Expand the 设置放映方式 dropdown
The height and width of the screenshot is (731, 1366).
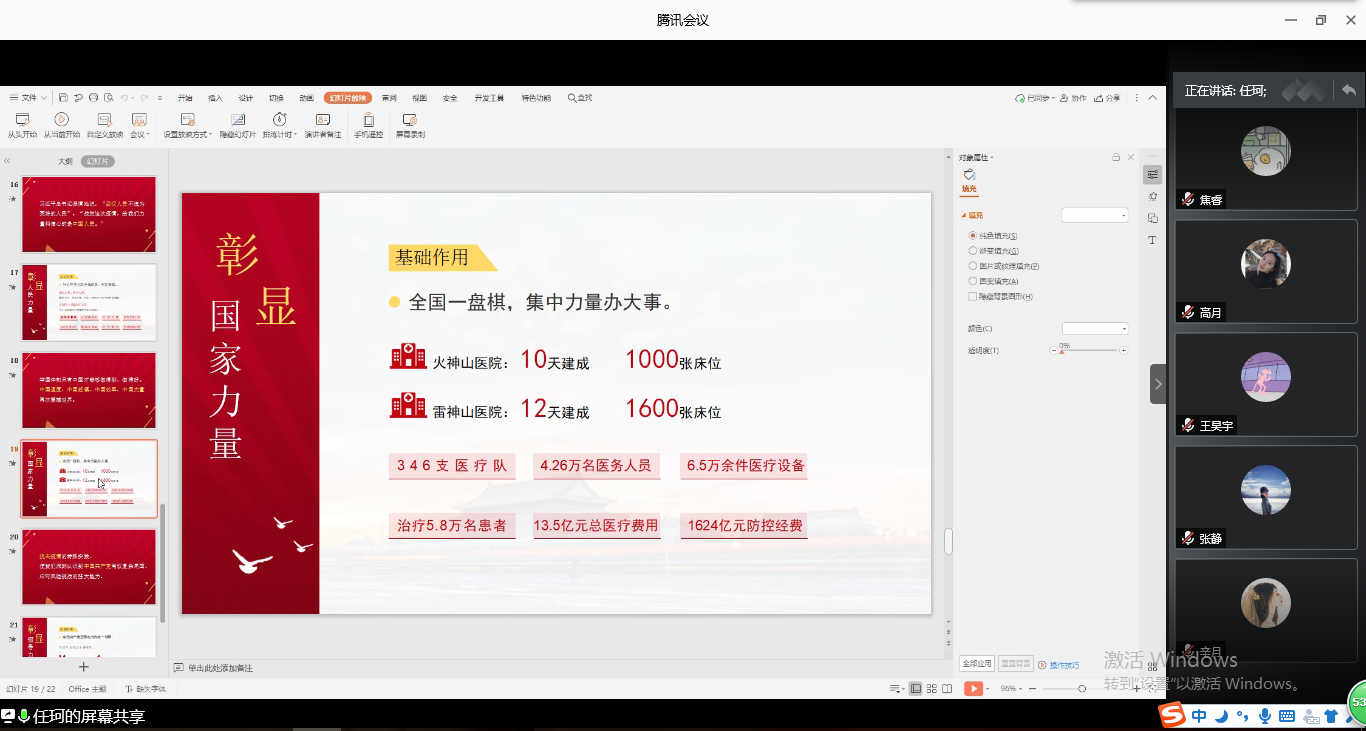[x=187, y=134]
